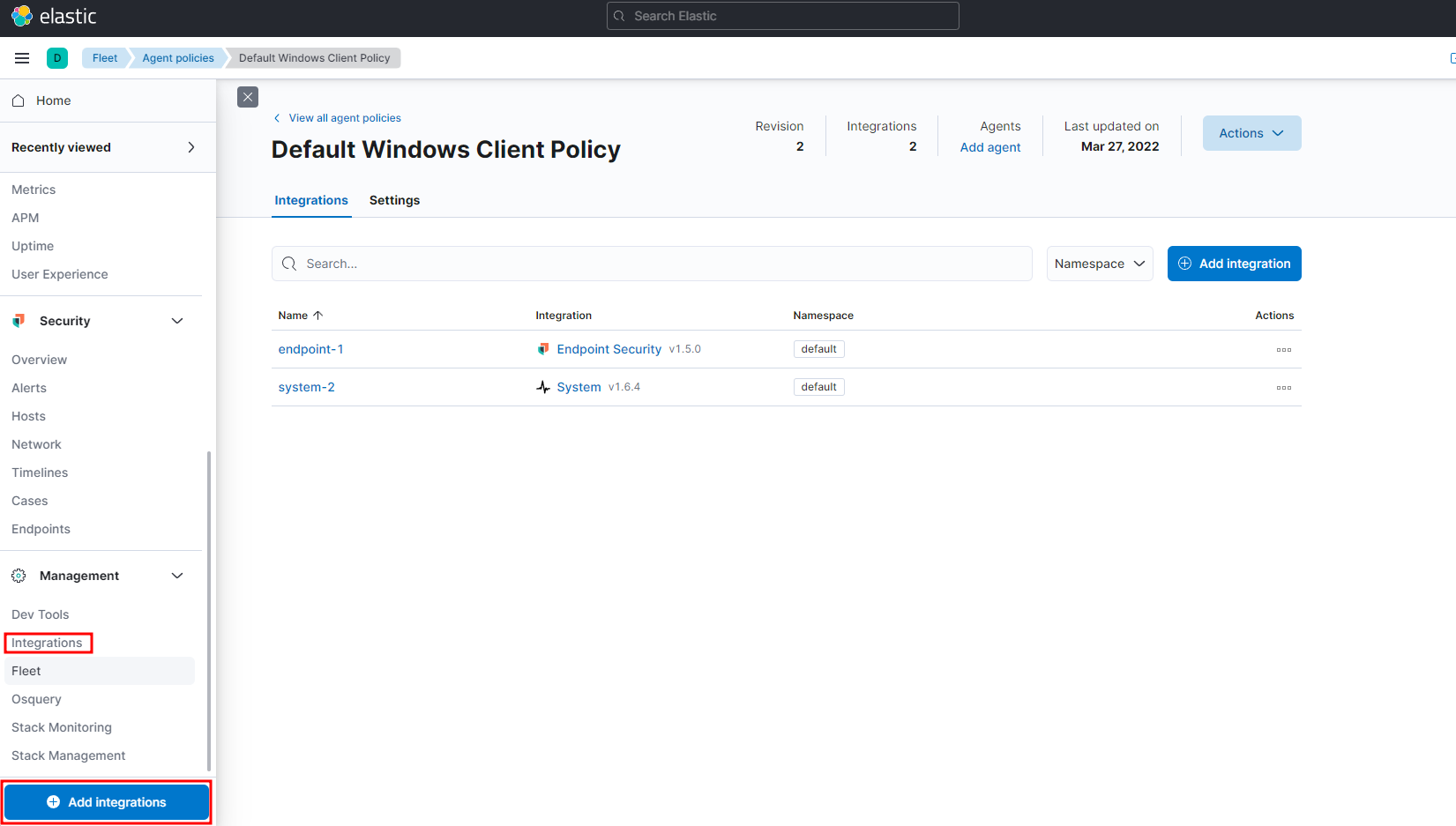Open the Namespace filter dropdown
The width and height of the screenshot is (1456, 826).
coord(1099,264)
